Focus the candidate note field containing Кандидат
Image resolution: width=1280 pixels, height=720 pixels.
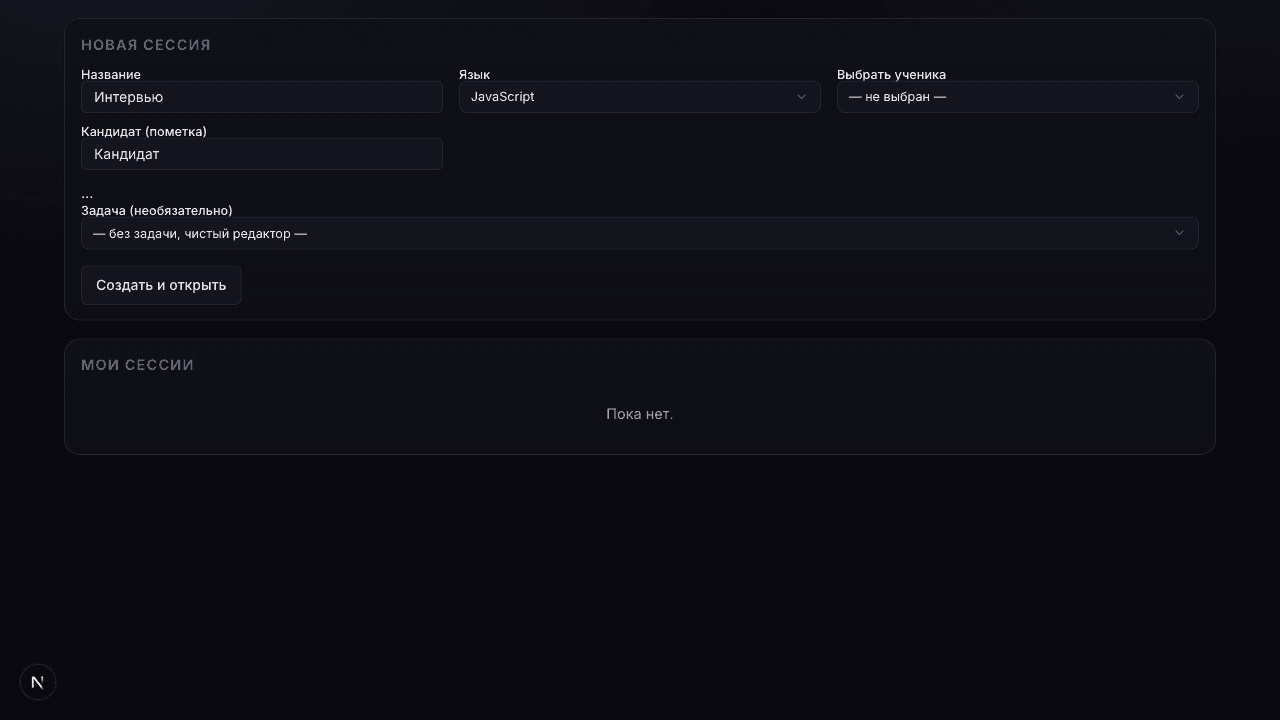262,154
